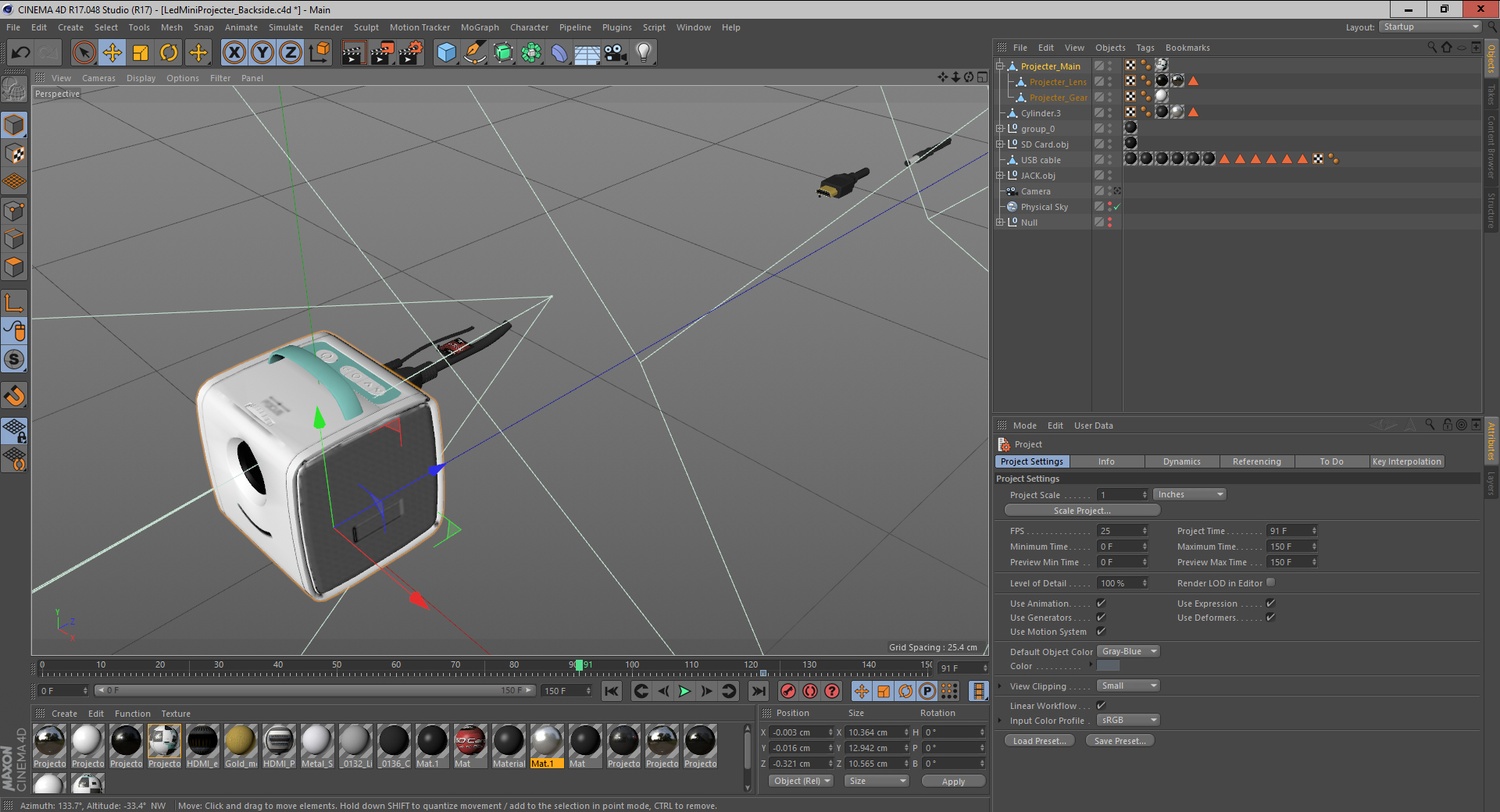Screen dimensions: 1500x812
Task: Toggle the Linear Workflow checkbox
Action: [x=1101, y=706]
